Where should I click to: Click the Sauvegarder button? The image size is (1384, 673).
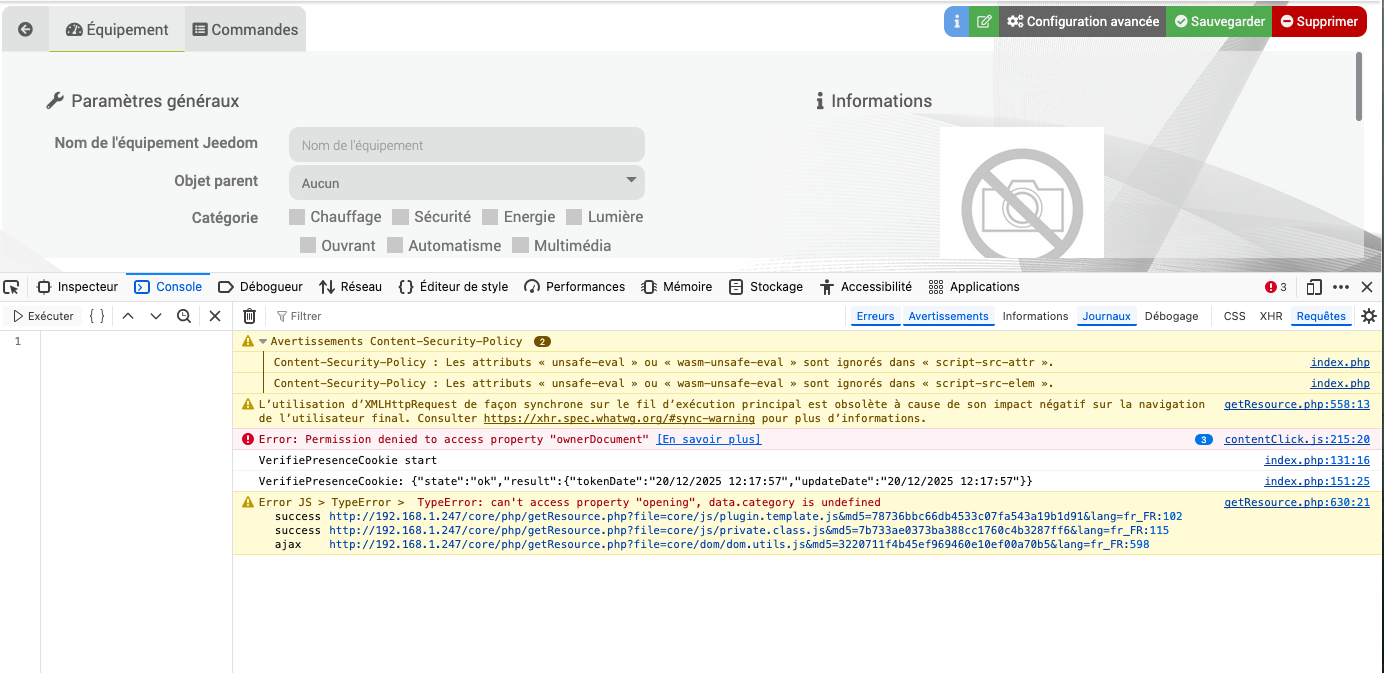[1219, 21]
